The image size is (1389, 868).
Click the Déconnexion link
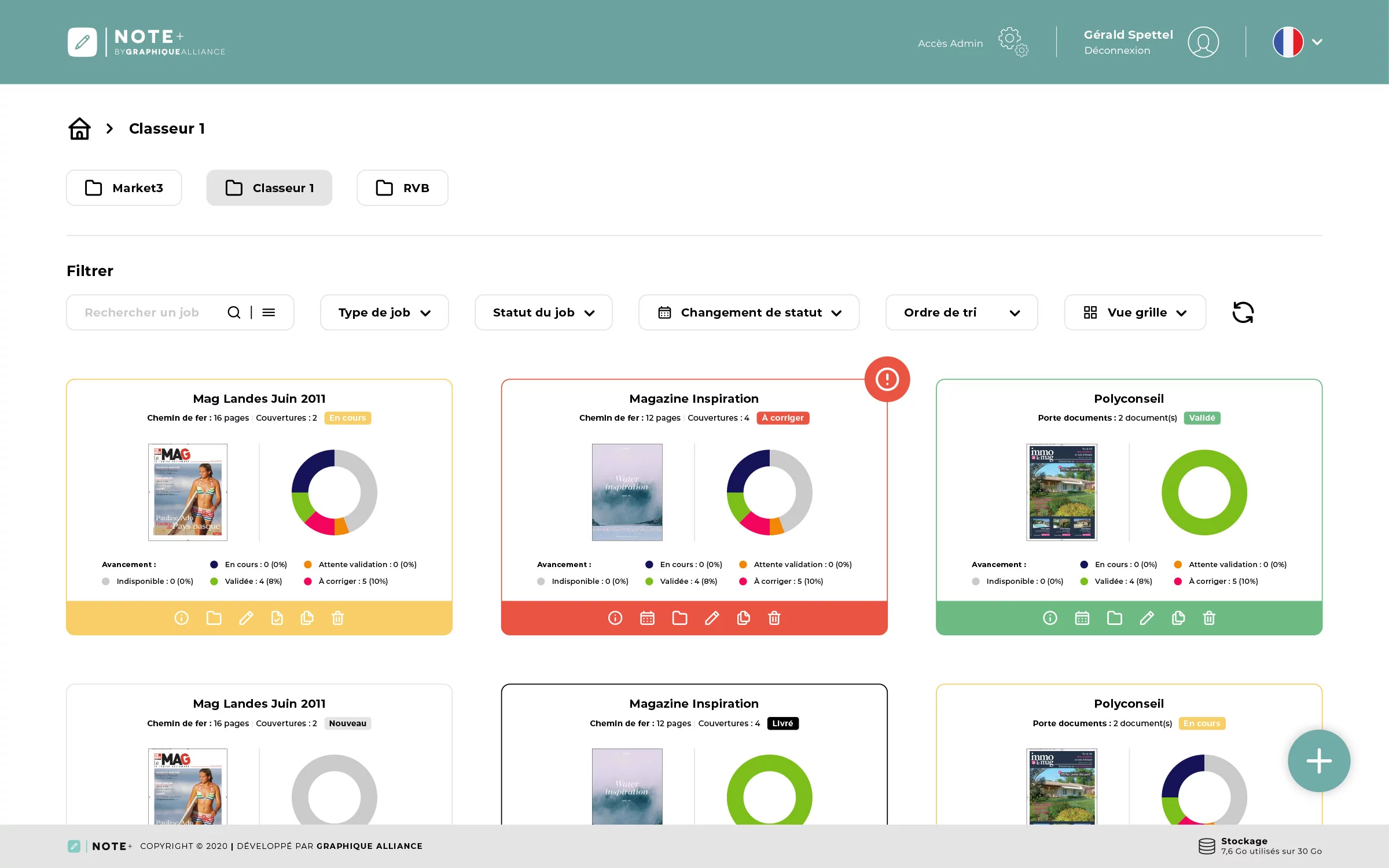coord(1116,51)
